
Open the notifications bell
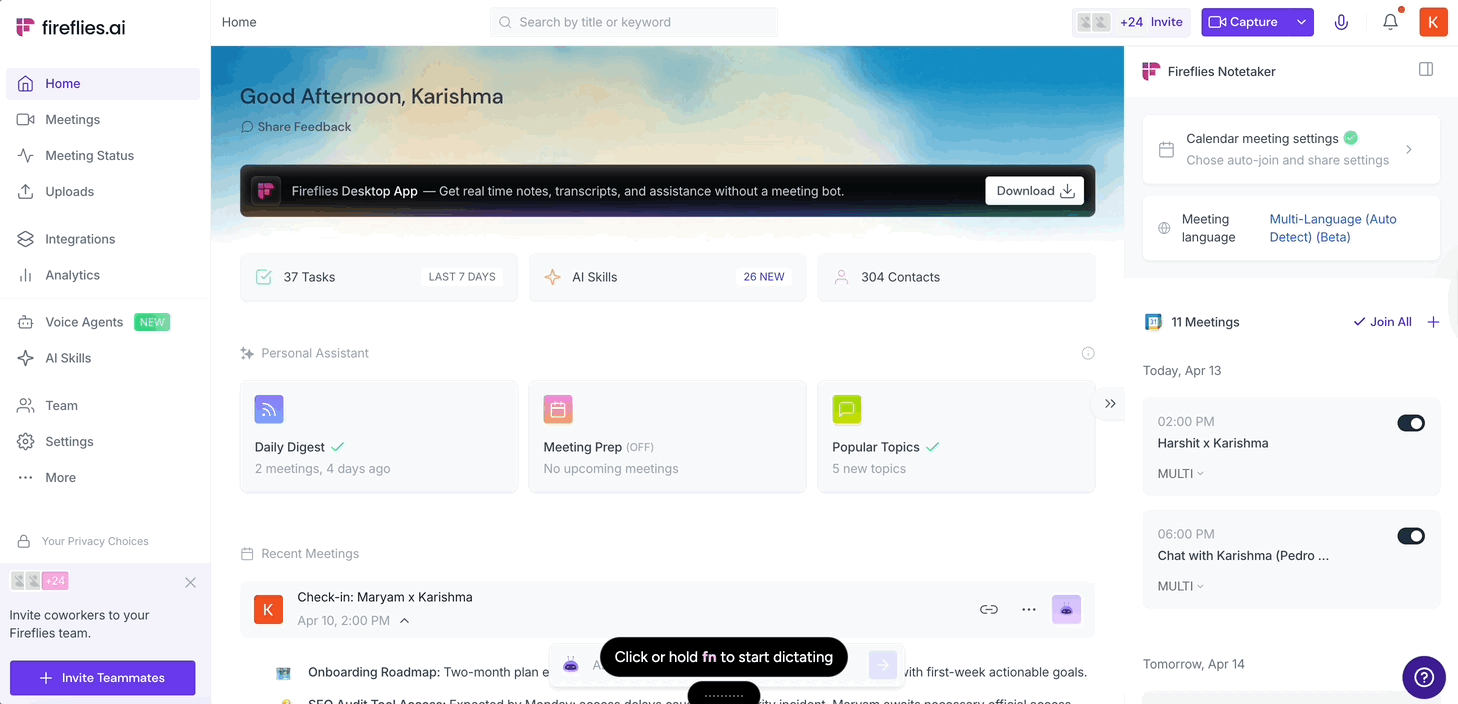(x=1390, y=22)
